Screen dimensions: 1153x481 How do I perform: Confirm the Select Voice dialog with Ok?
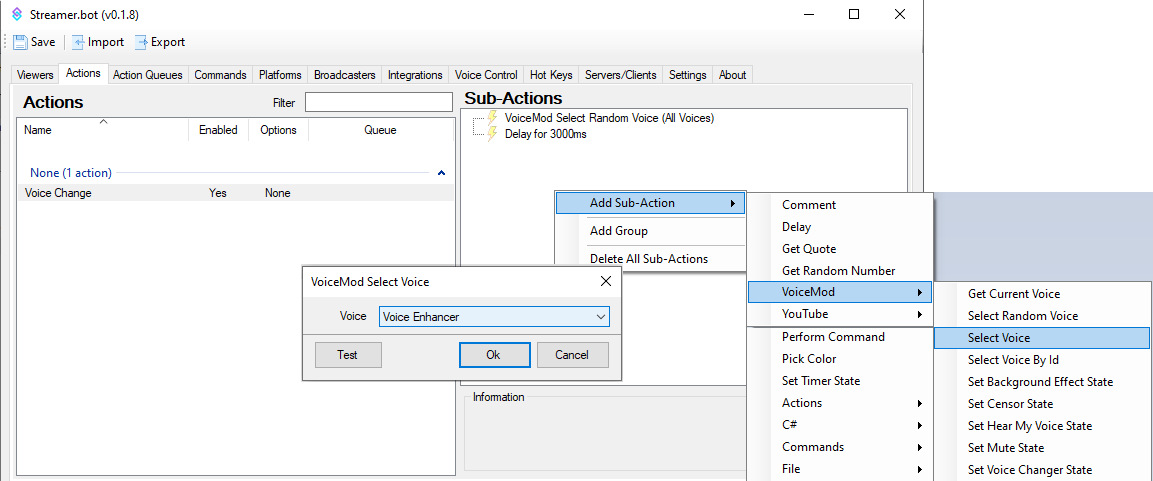[x=493, y=355]
